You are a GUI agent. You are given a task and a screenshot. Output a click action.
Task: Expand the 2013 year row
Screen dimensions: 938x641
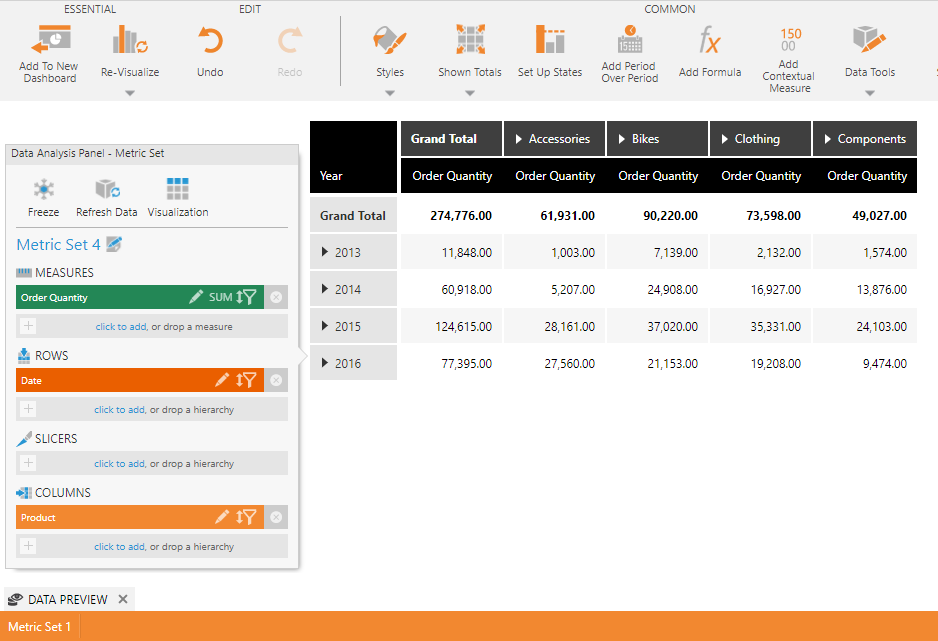pos(325,252)
